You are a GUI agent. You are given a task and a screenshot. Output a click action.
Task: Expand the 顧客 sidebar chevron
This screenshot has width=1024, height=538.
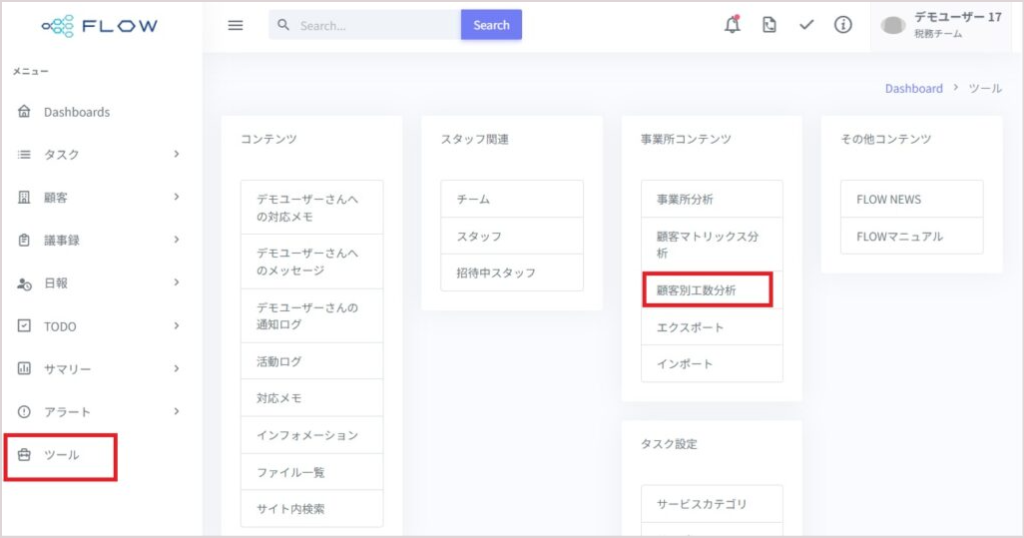[176, 197]
